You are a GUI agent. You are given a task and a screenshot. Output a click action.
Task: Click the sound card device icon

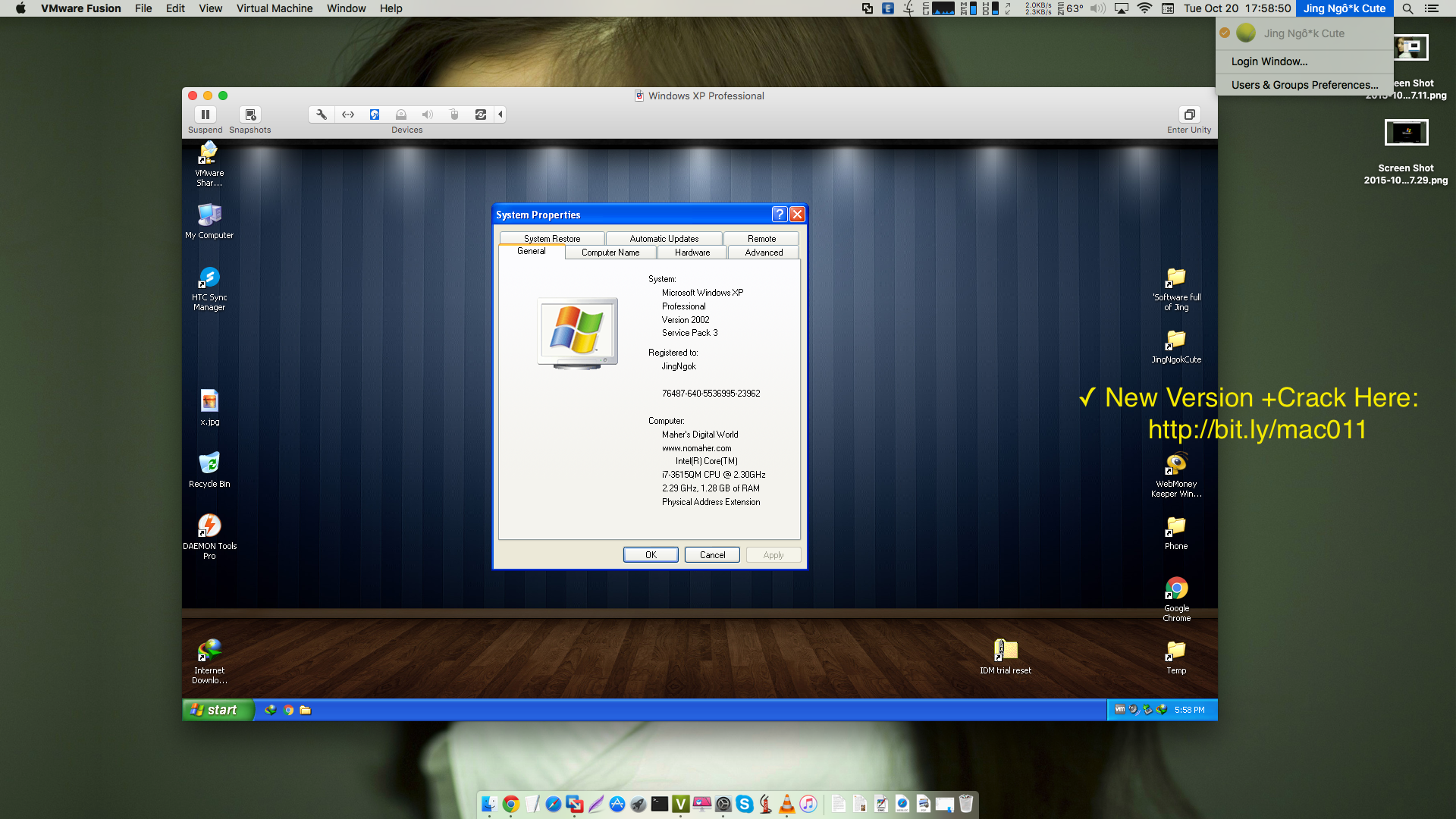point(428,115)
